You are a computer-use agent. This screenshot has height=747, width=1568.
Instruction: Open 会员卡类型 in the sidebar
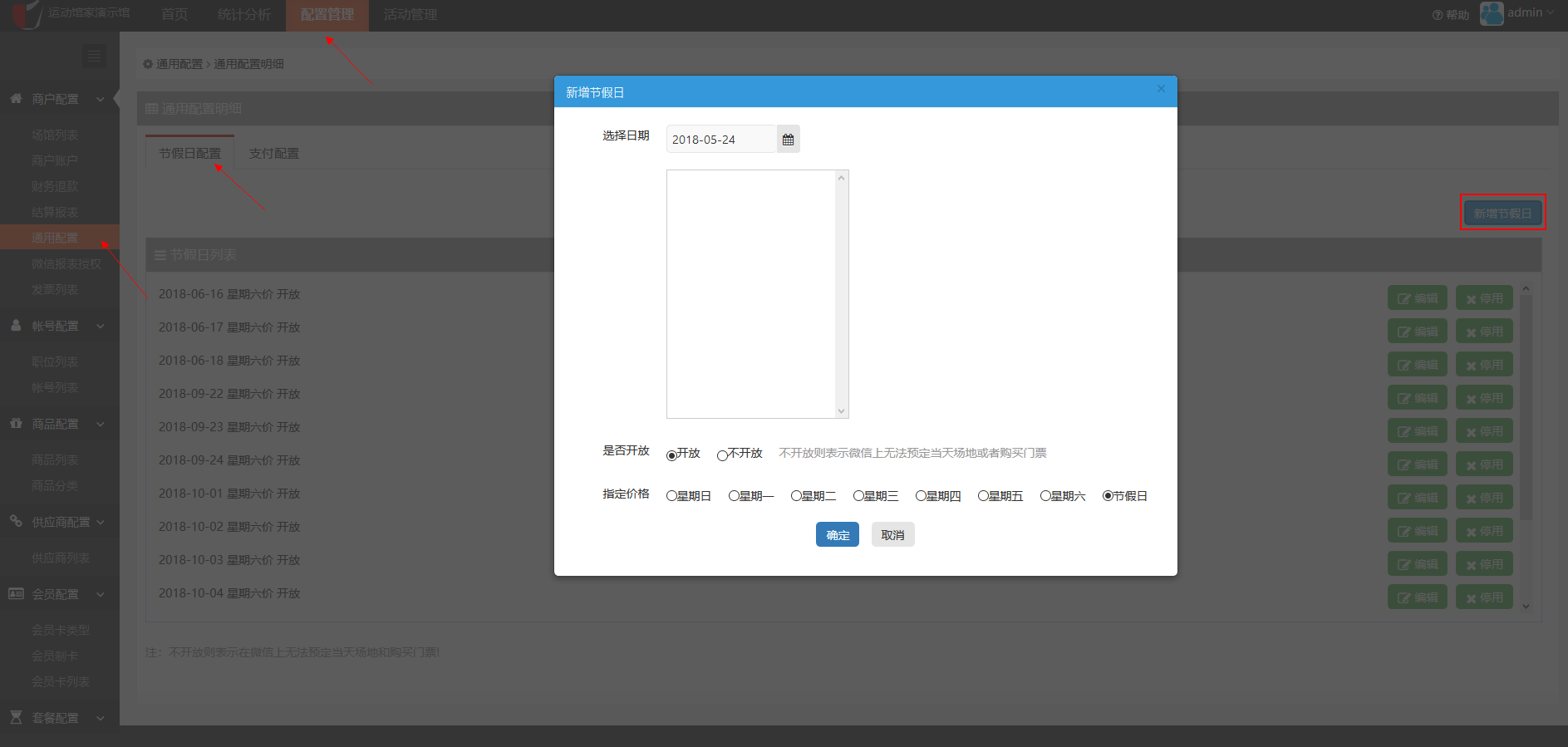(61, 630)
